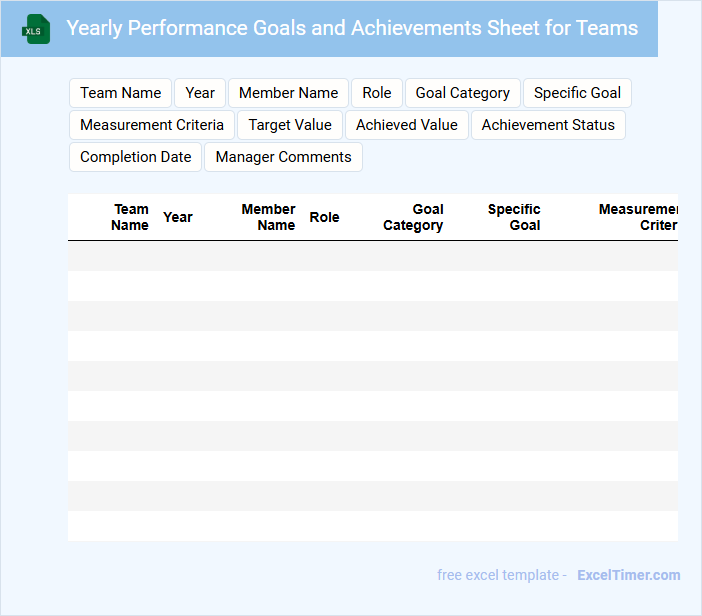Open the ExcelTimer.com link
The width and height of the screenshot is (702, 616).
pos(628,575)
